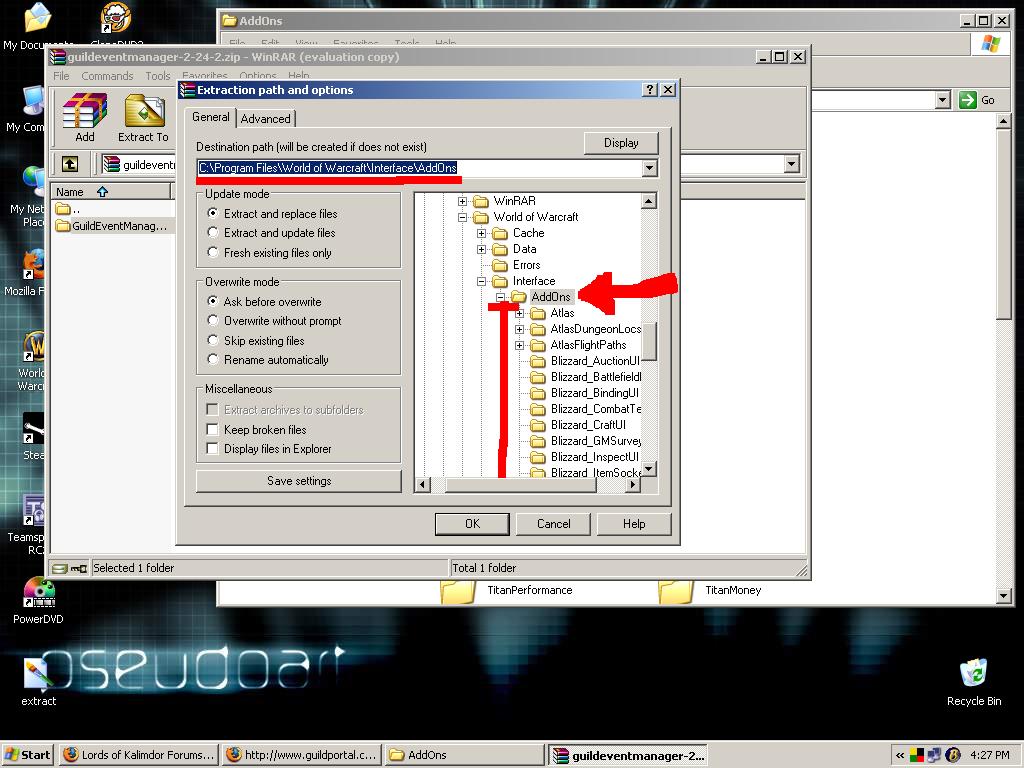Switch to the General tab
This screenshot has height=768, width=1024.
210,117
